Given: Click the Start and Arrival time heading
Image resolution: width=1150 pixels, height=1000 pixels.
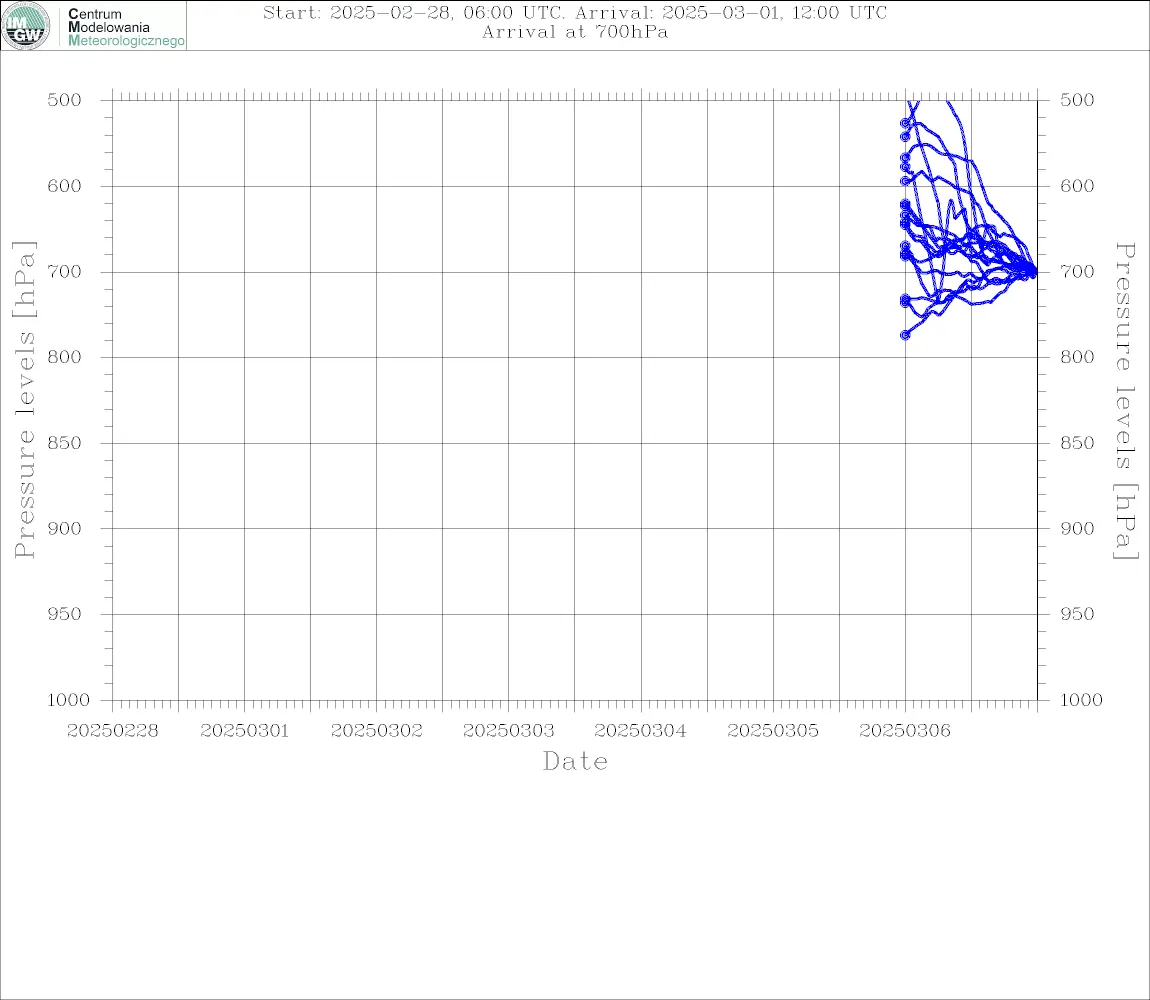Looking at the screenshot, I should (575, 12).
